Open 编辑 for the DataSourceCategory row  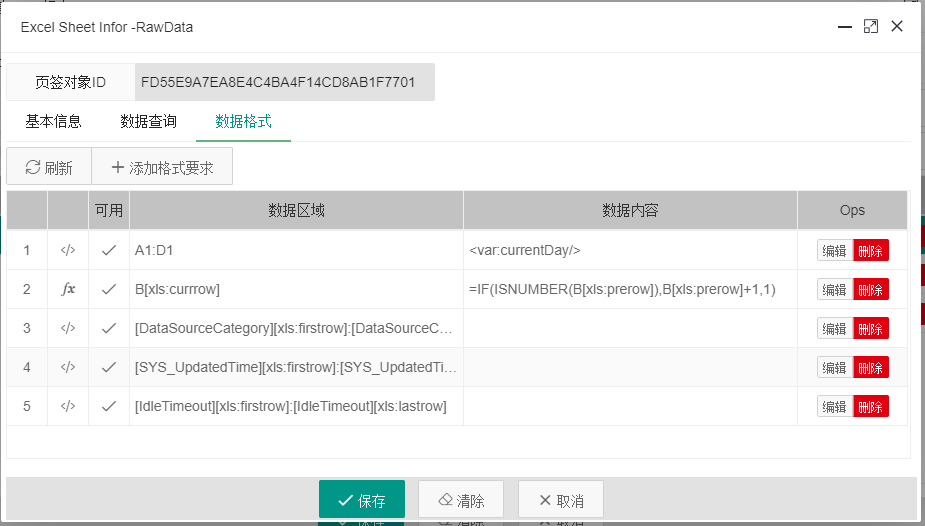[x=835, y=328]
